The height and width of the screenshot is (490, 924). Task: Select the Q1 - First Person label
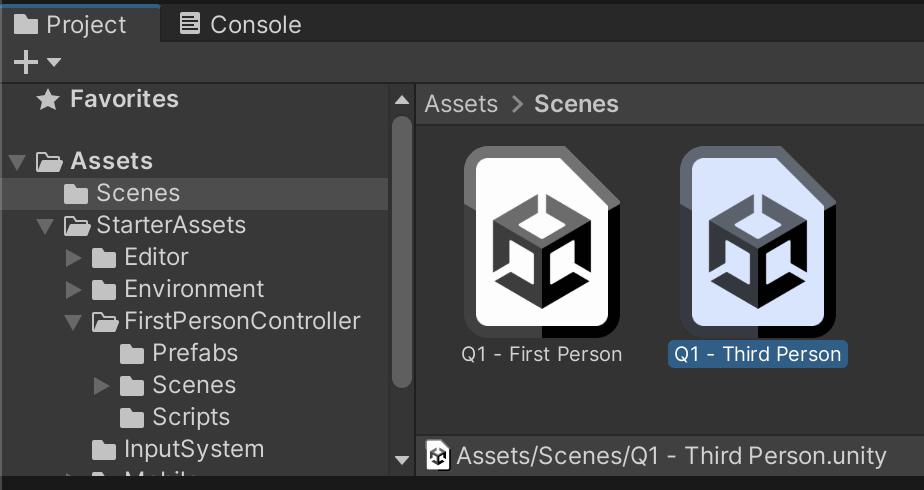tap(541, 354)
